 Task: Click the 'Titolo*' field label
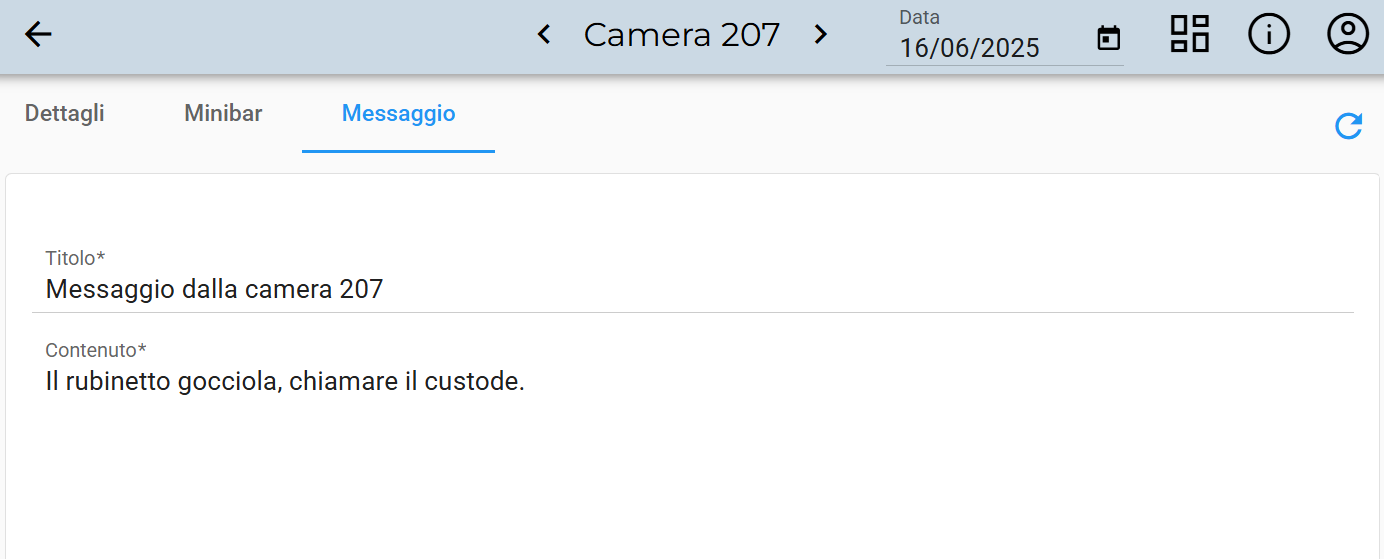pyautogui.click(x=75, y=258)
